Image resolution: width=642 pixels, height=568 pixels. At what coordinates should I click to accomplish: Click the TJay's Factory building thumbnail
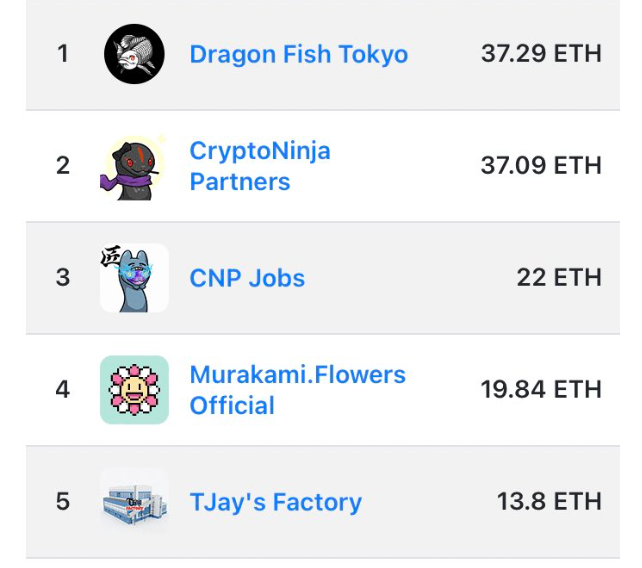(x=134, y=502)
